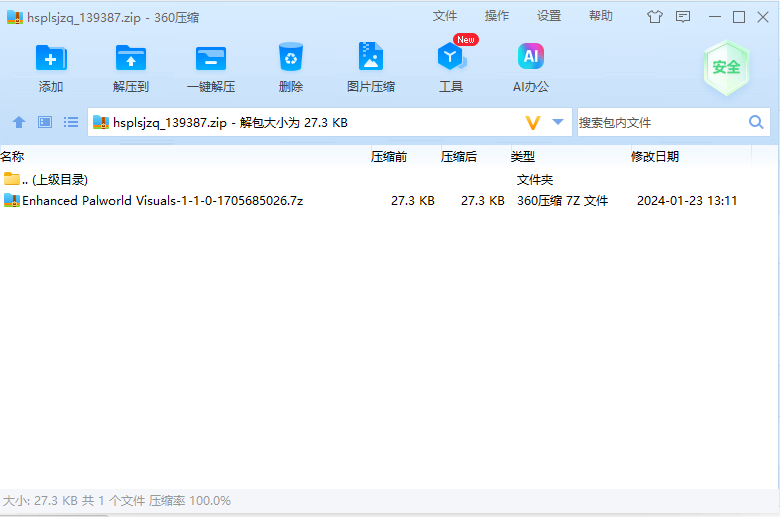Maximize the 360压缩 window
Viewport: 780px width, 517px height.
point(739,17)
